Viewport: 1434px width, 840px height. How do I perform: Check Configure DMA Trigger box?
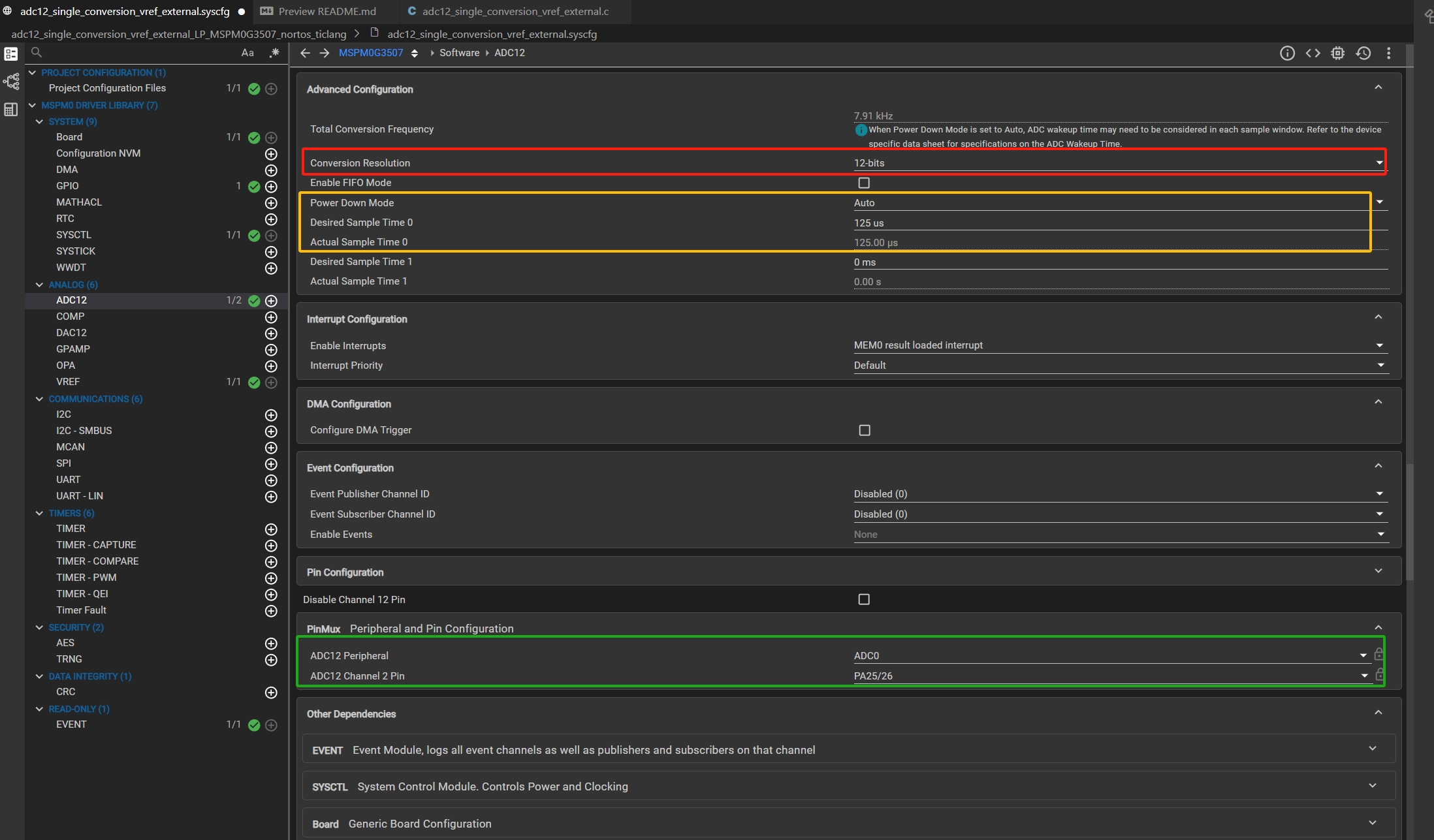click(x=865, y=430)
